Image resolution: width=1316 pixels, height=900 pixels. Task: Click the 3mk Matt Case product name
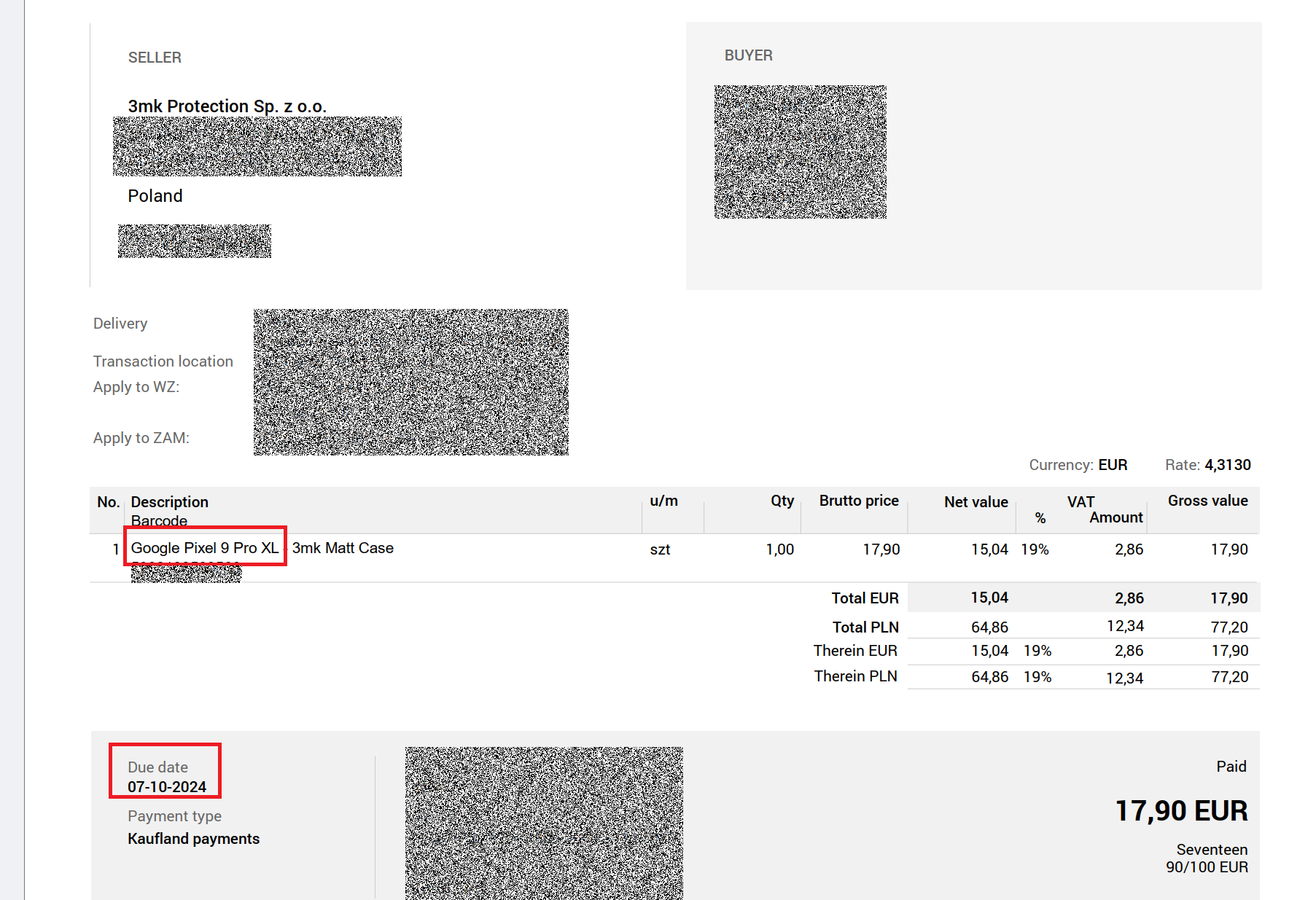click(x=343, y=548)
